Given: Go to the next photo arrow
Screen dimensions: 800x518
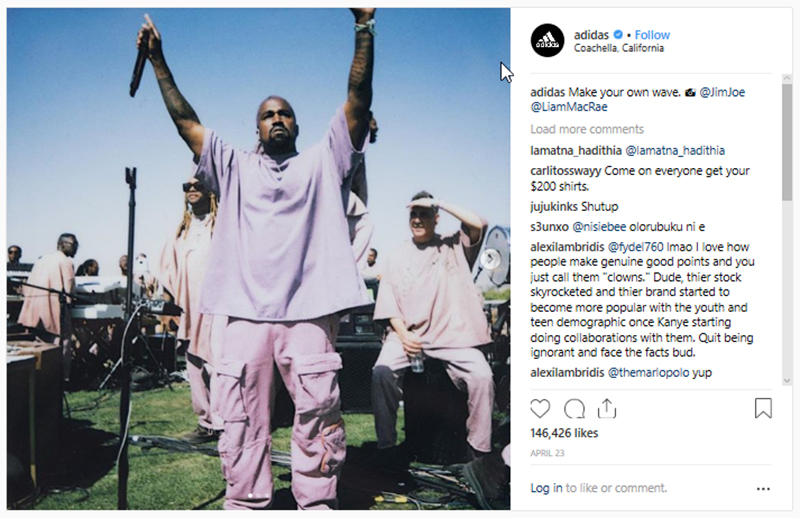Looking at the screenshot, I should pos(491,259).
